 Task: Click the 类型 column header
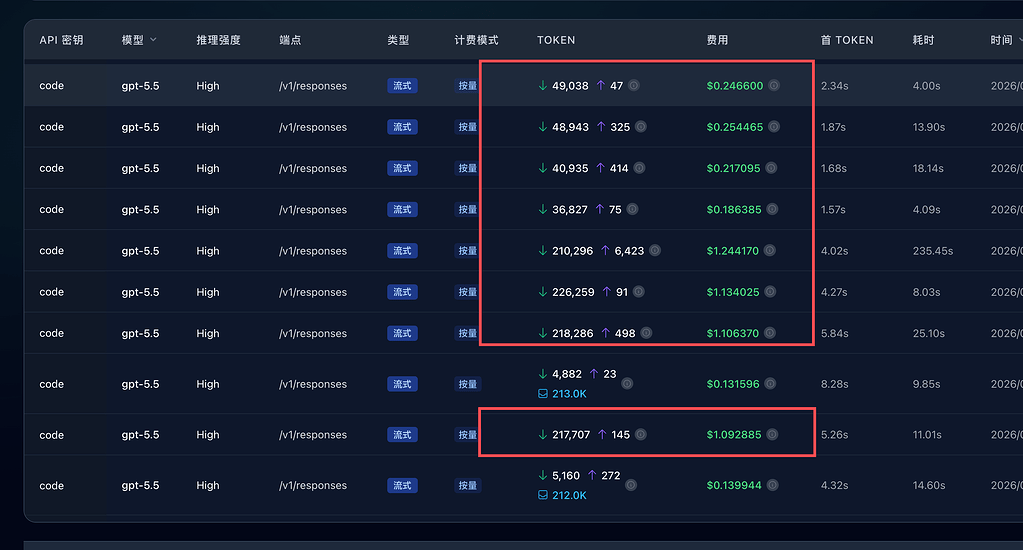point(398,40)
